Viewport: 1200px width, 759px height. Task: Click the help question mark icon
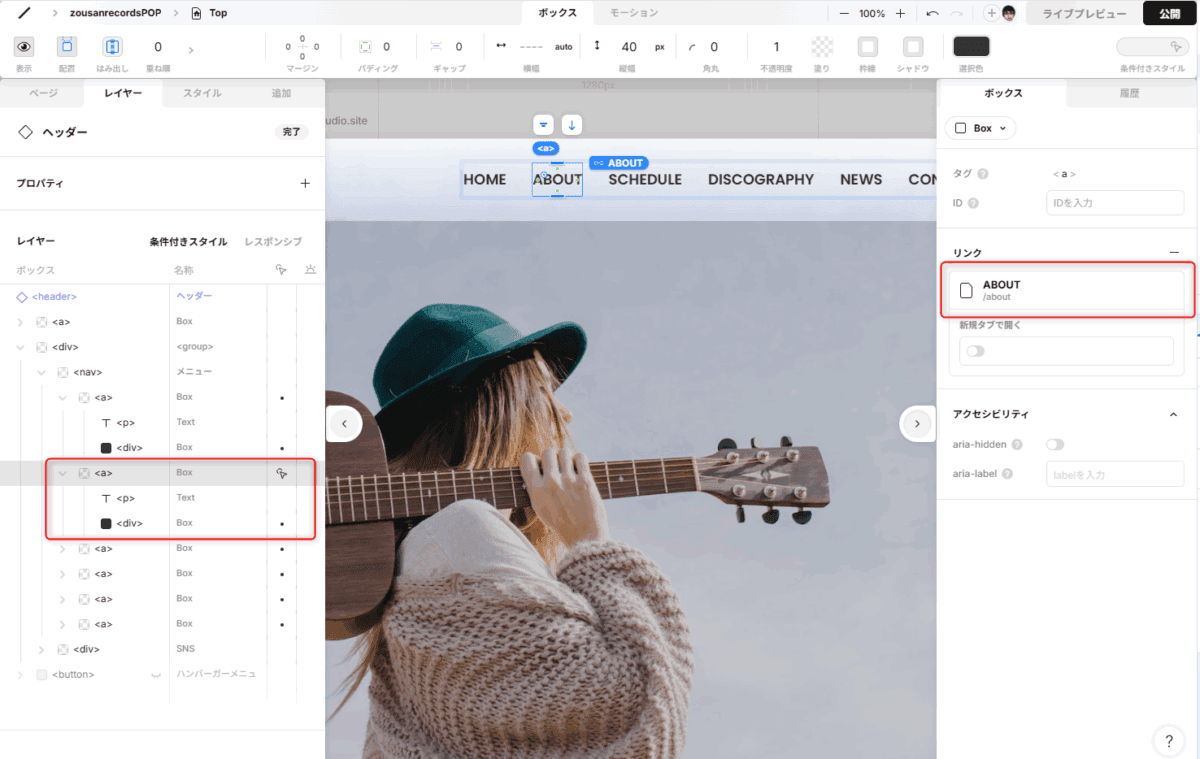[x=1168, y=740]
